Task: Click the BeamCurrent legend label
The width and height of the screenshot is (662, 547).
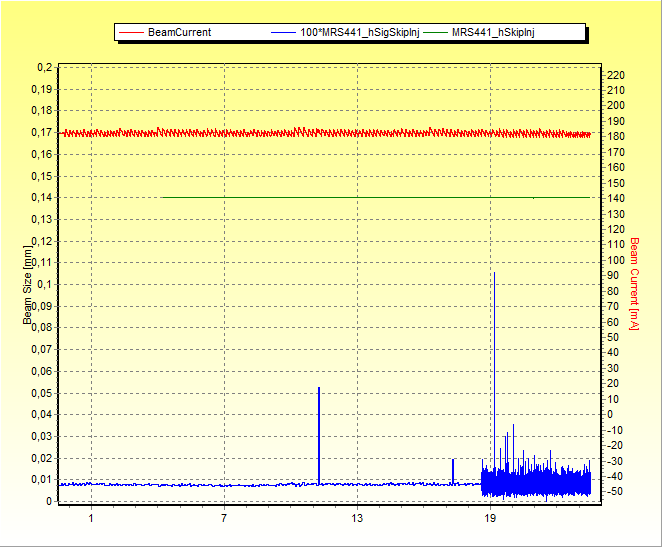Action: pos(179,32)
